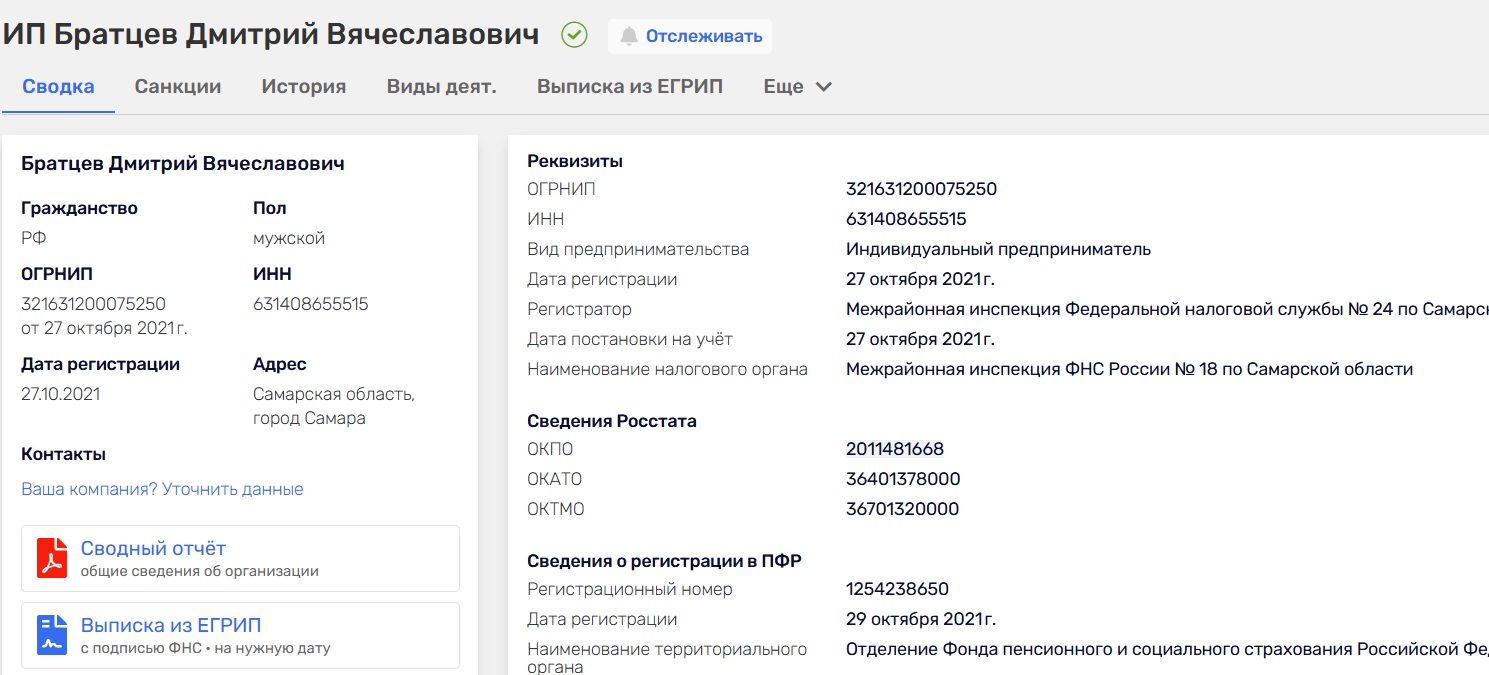Open the Сводный отчёт link
Image resolution: width=1489 pixels, height=675 pixels.
153,548
